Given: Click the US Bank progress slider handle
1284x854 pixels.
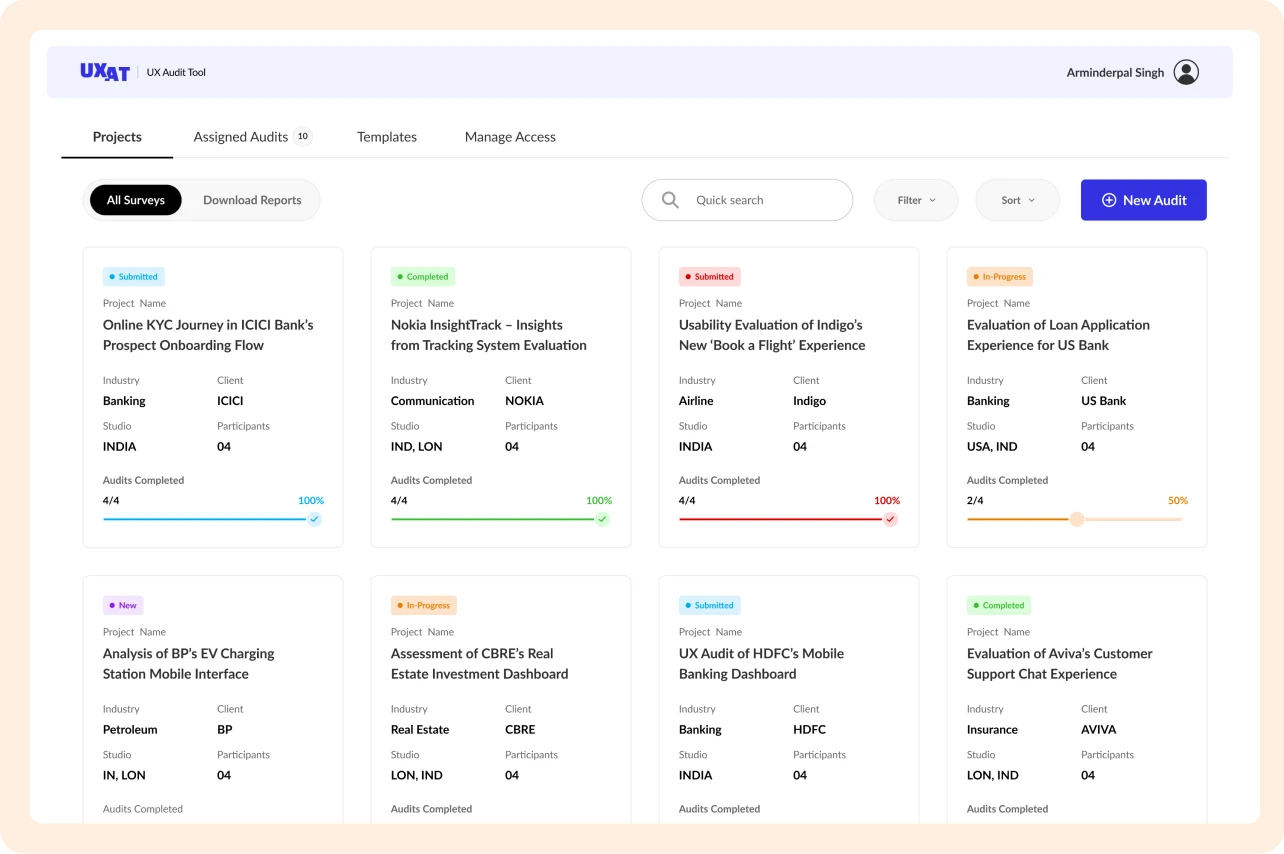Looking at the screenshot, I should point(1076,519).
